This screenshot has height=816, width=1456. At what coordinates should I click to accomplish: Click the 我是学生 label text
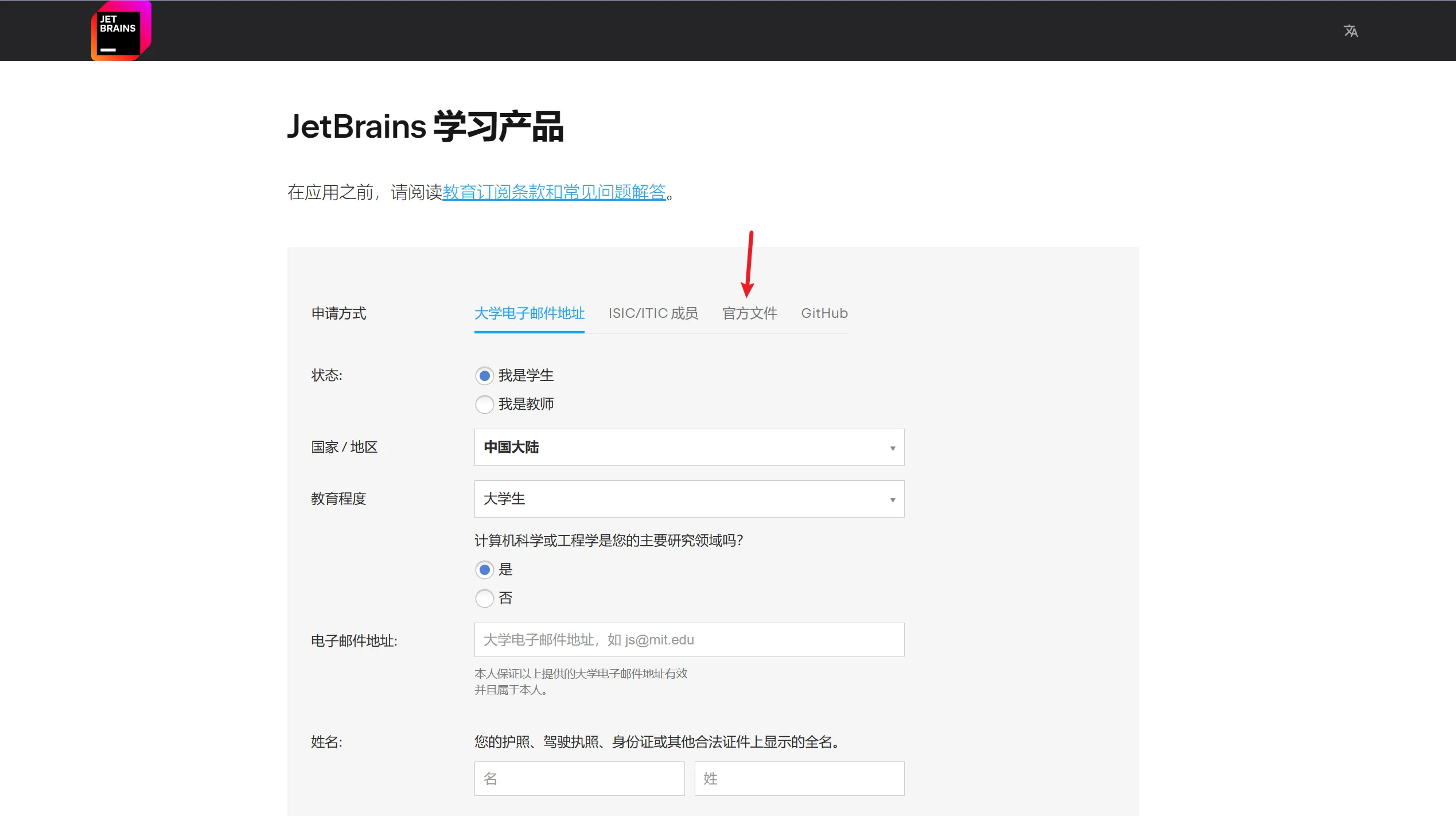(x=525, y=376)
